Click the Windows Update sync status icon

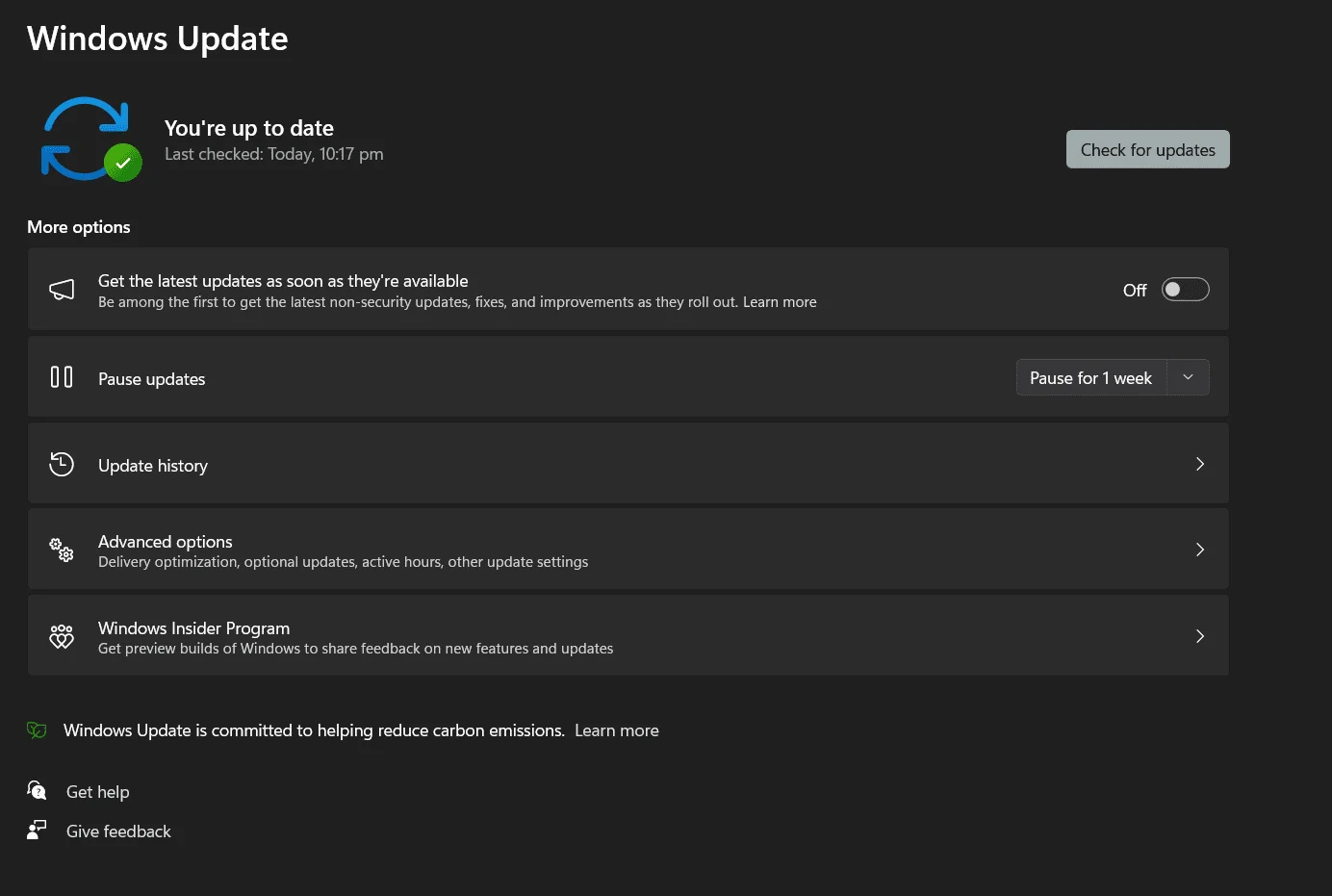91,139
